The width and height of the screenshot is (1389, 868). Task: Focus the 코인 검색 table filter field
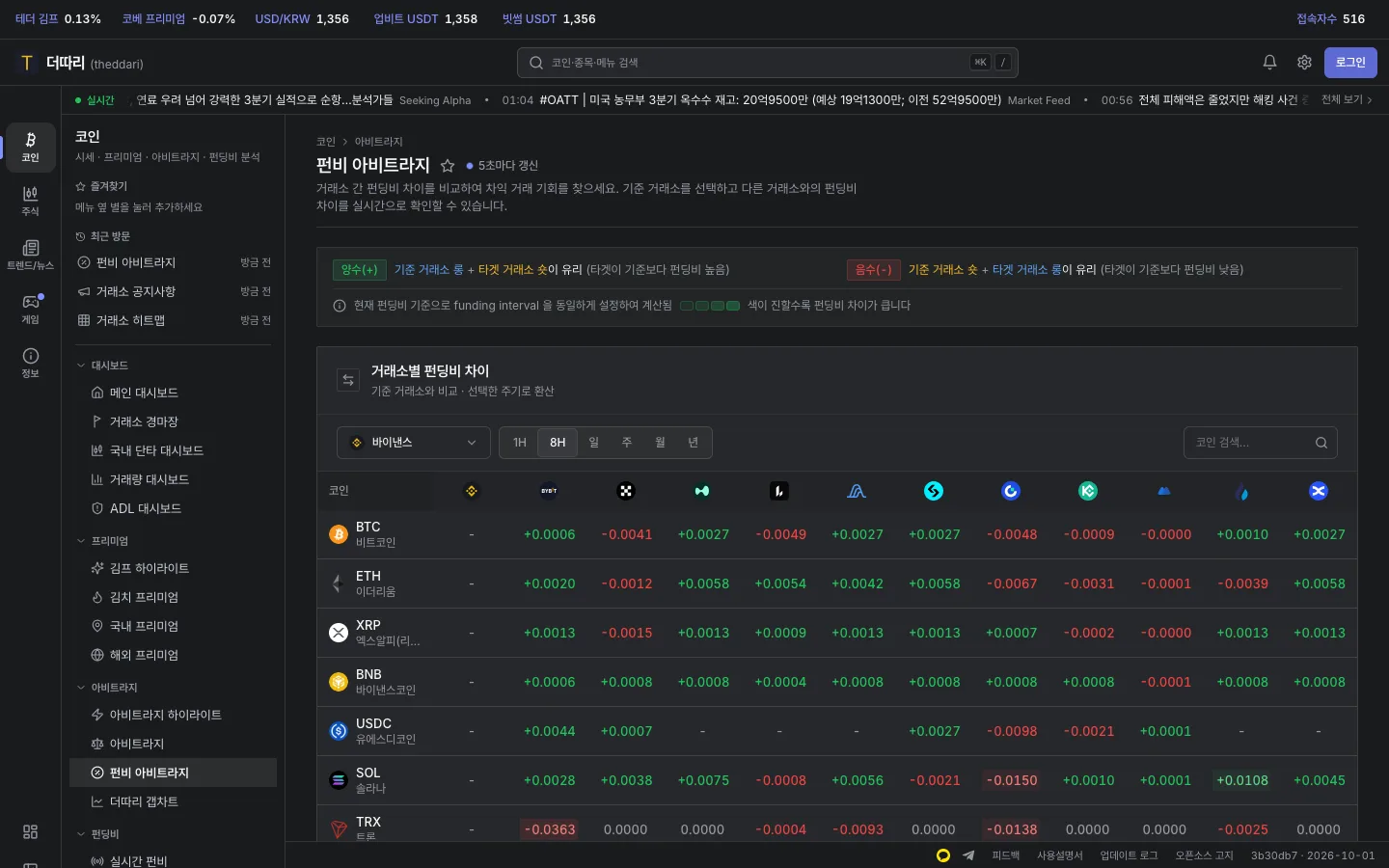(1261, 443)
